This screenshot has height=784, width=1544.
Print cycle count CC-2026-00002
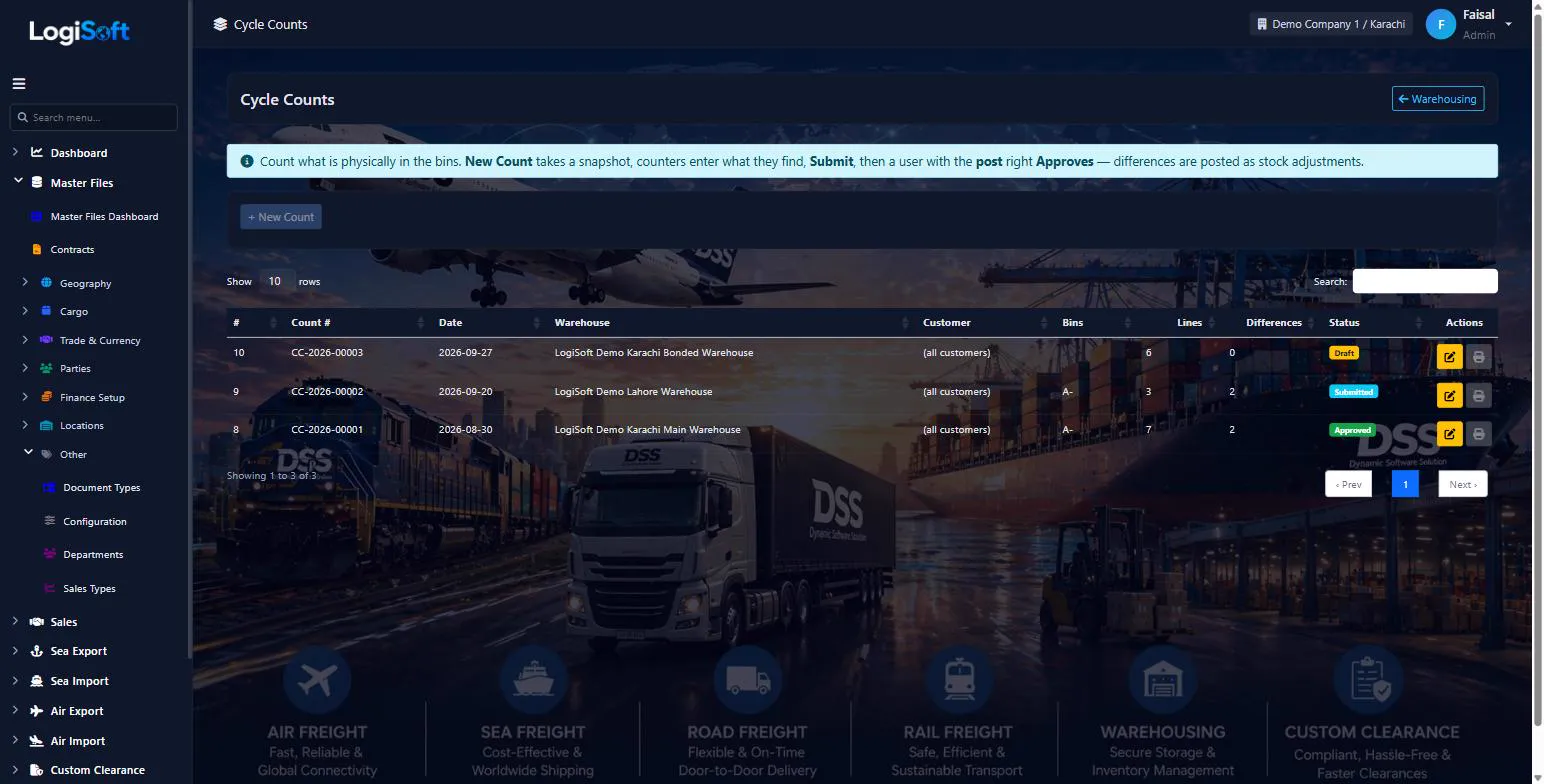1478,395
